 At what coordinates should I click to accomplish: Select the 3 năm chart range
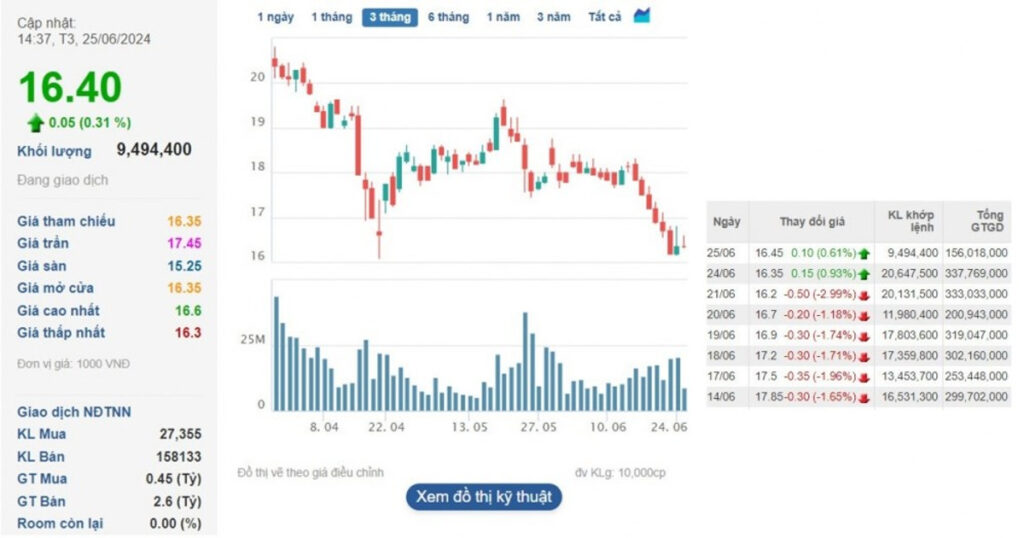pos(553,17)
